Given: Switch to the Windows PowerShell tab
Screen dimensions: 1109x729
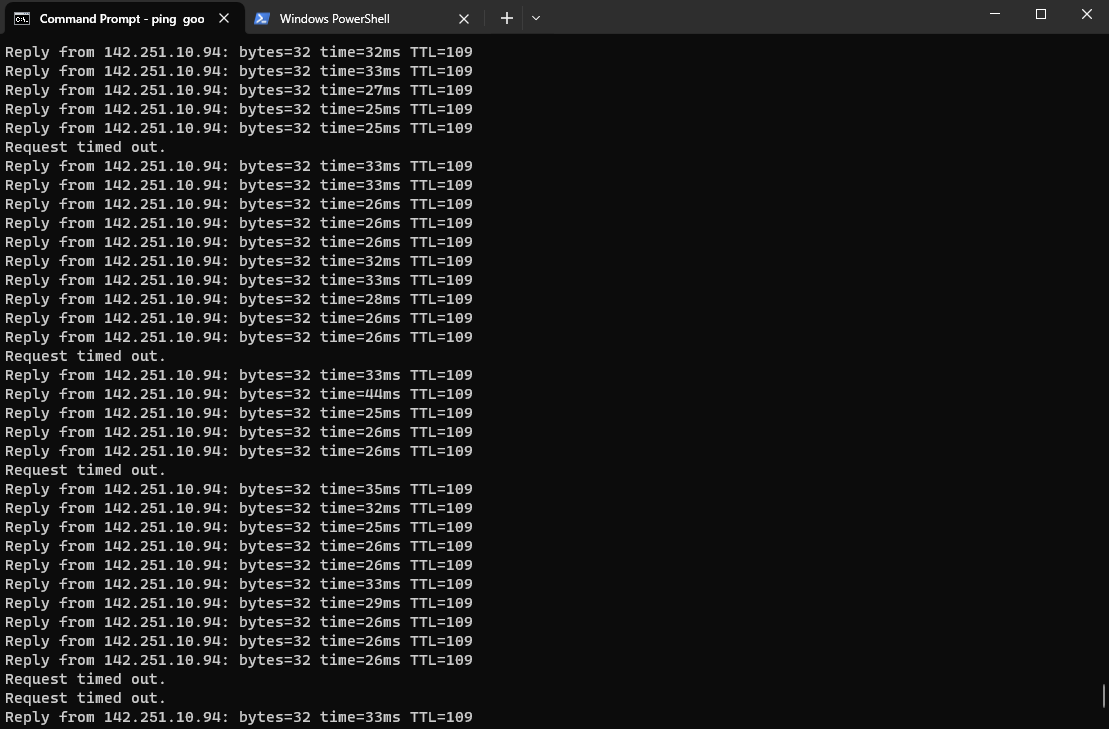Looking at the screenshot, I should pyautogui.click(x=362, y=18).
